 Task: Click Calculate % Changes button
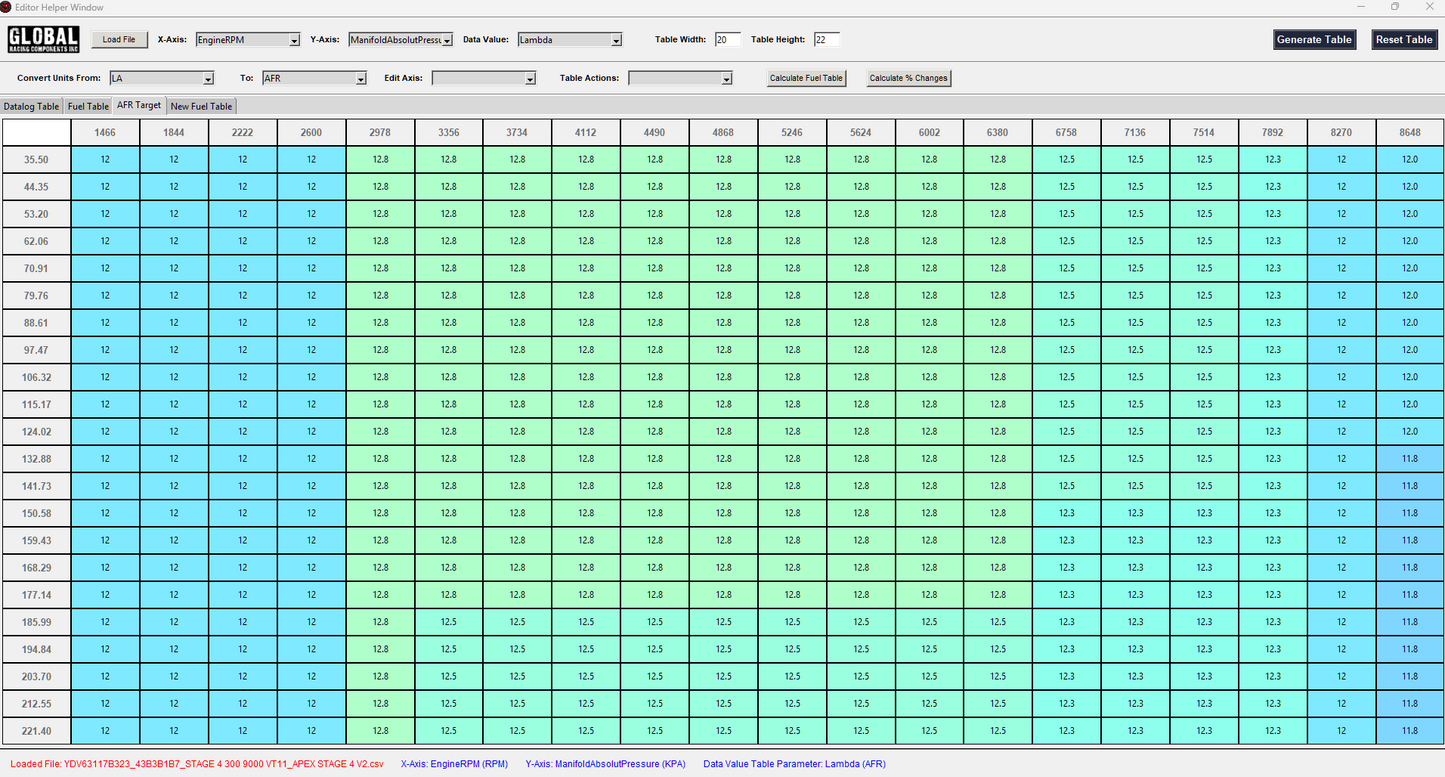908,78
